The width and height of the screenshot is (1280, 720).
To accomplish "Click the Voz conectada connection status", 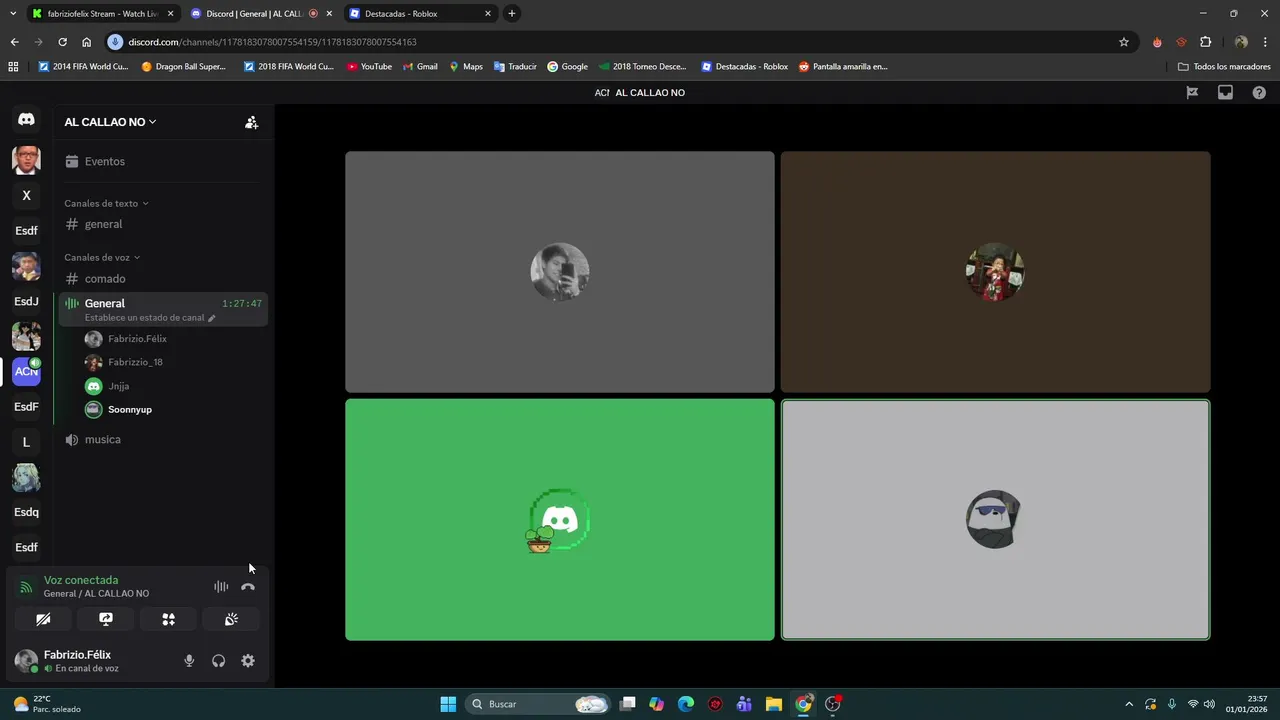I will [81, 580].
